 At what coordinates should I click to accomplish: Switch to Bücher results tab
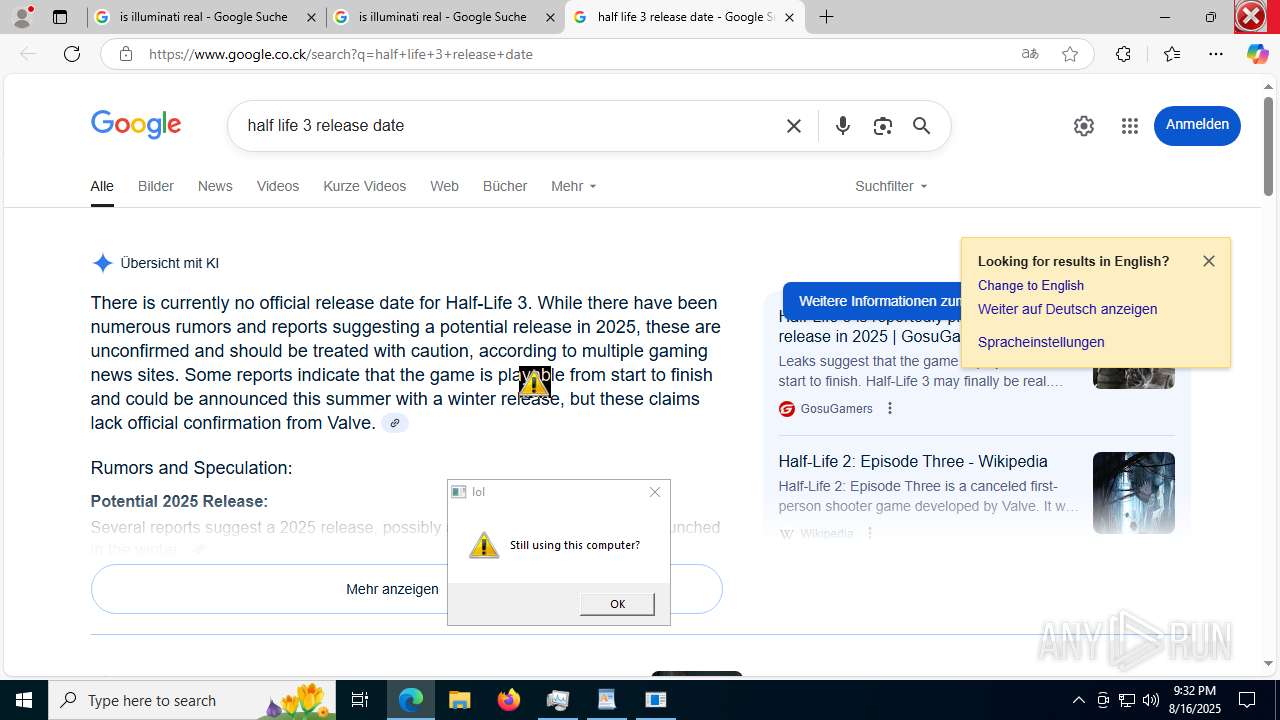(x=505, y=186)
